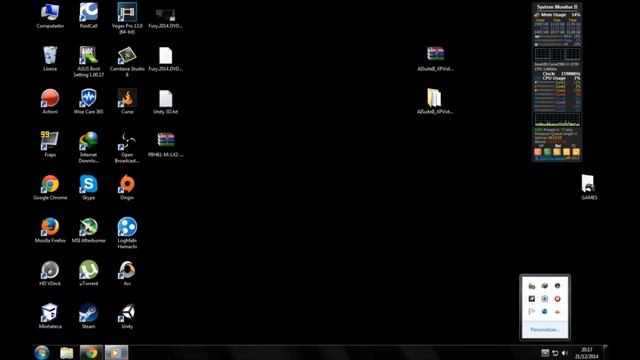Click the taskbar clock showing 20:17

coord(587,353)
